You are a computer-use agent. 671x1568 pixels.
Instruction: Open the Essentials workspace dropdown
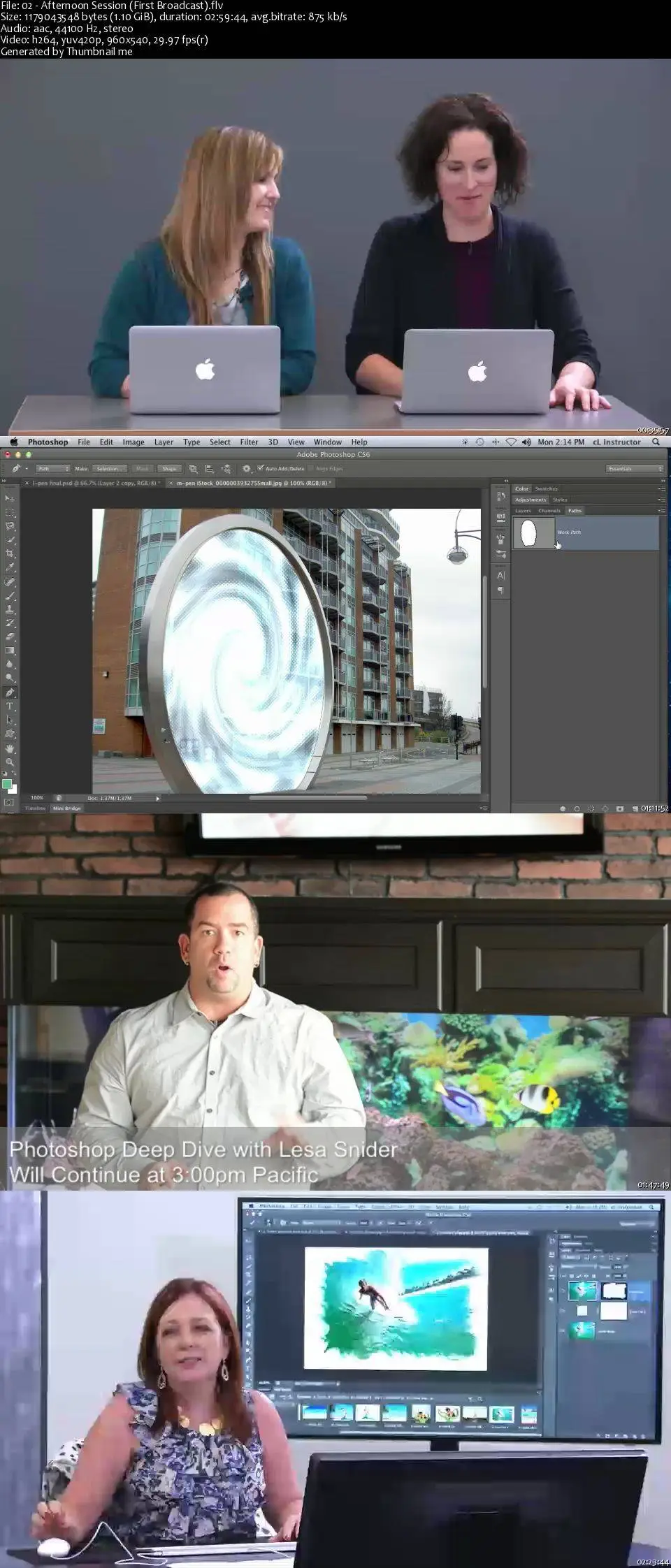click(635, 469)
